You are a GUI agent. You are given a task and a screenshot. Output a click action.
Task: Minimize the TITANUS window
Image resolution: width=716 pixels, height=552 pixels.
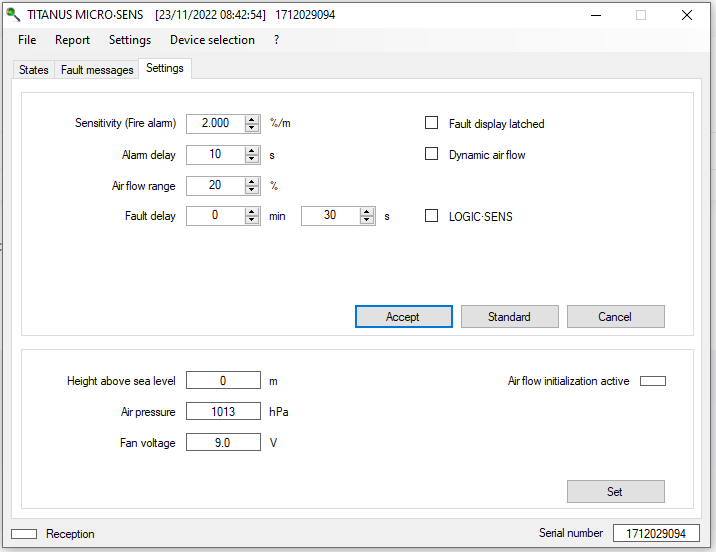click(x=595, y=15)
